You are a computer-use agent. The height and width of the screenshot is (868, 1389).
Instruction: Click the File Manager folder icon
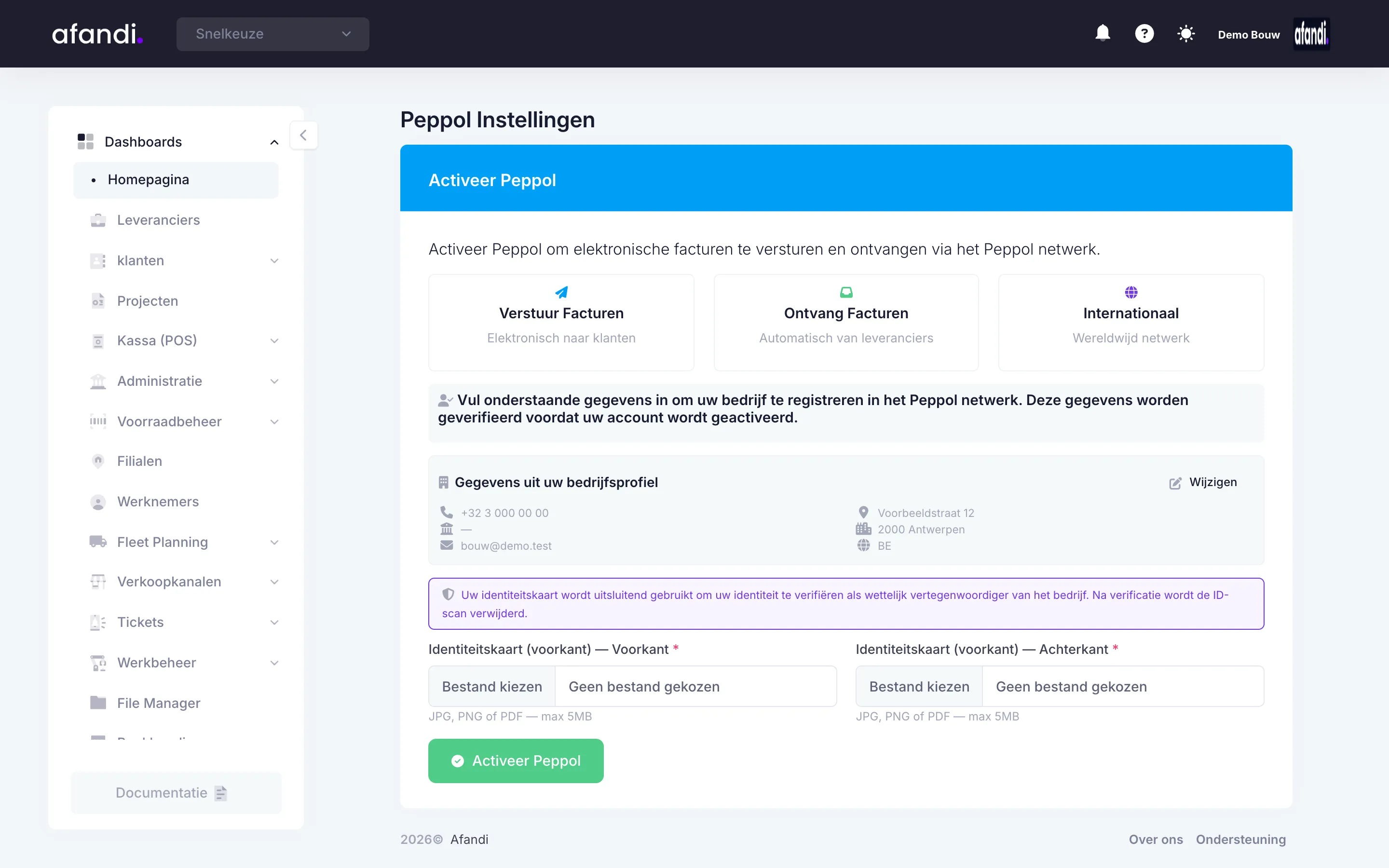click(98, 703)
